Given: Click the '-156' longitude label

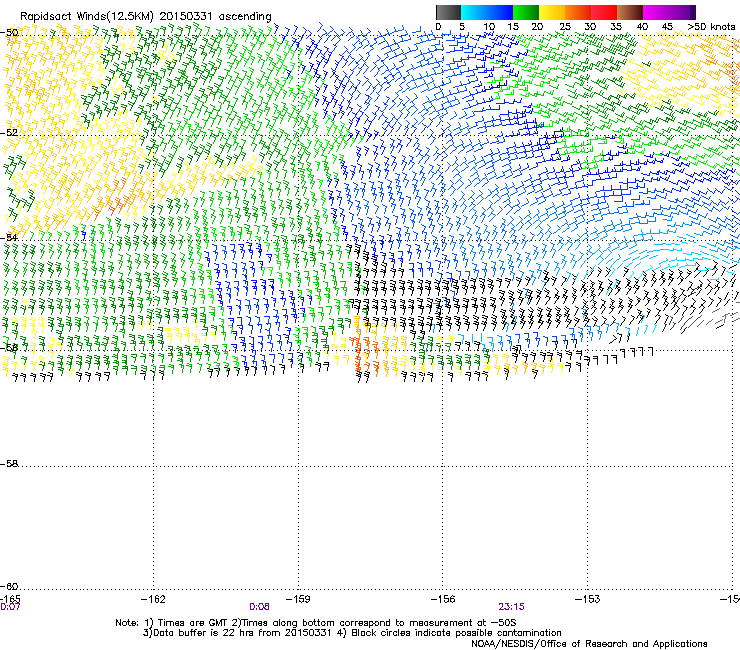Looking at the screenshot, I should (x=443, y=599).
